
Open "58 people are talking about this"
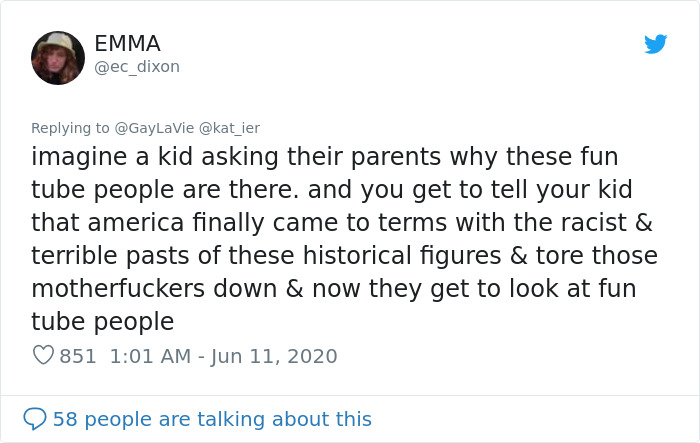(212, 419)
